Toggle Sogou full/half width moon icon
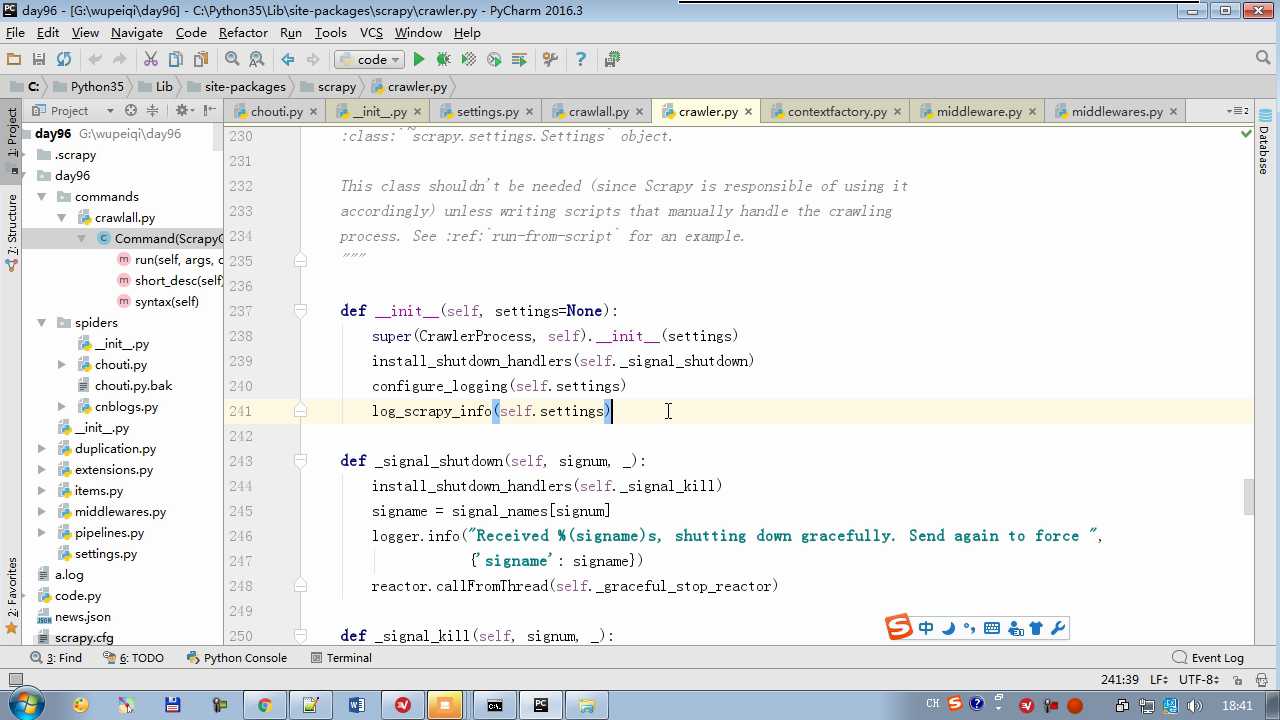The image size is (1280, 720). (948, 628)
